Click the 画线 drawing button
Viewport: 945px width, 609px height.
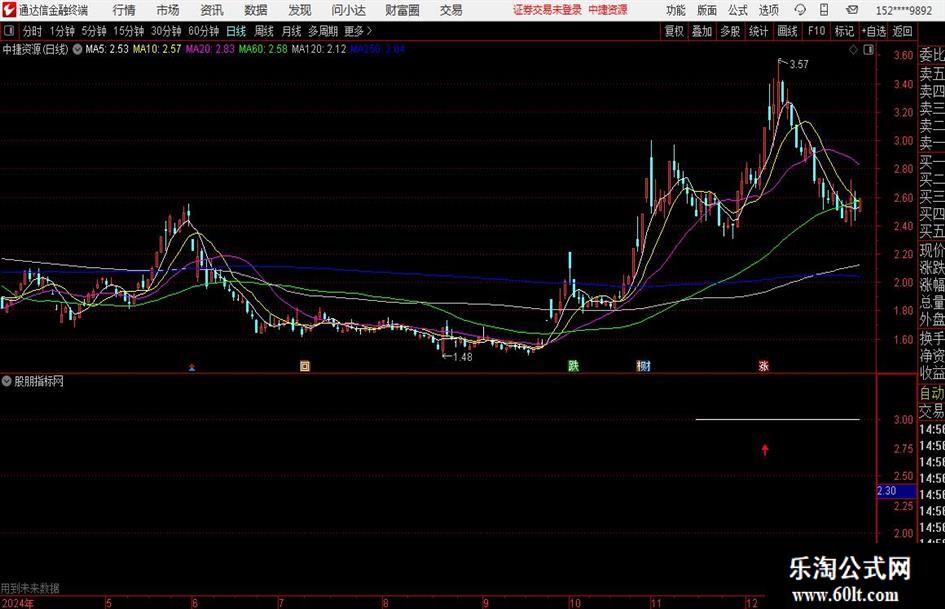tap(787, 31)
